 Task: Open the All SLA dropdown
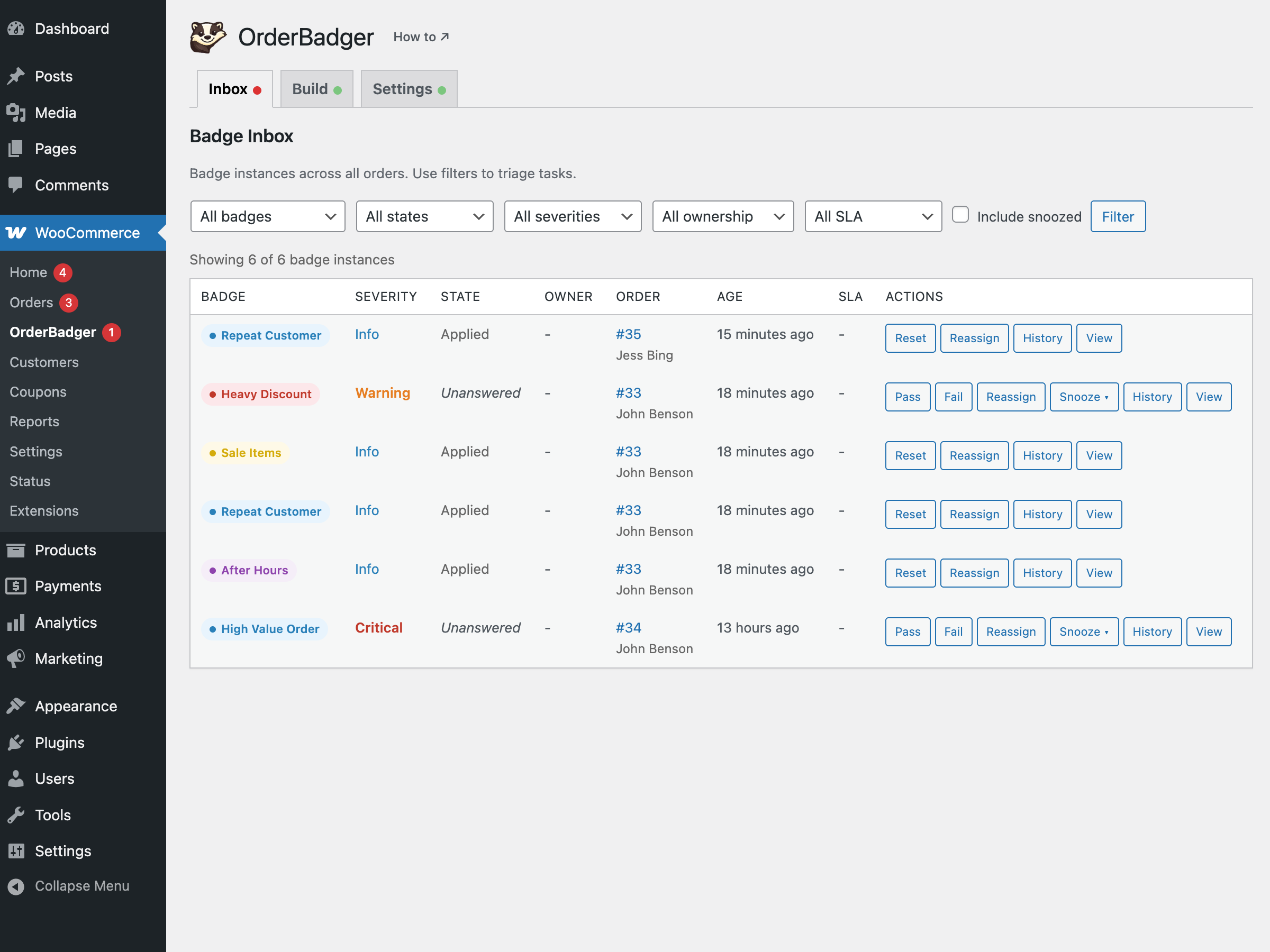tap(873, 216)
